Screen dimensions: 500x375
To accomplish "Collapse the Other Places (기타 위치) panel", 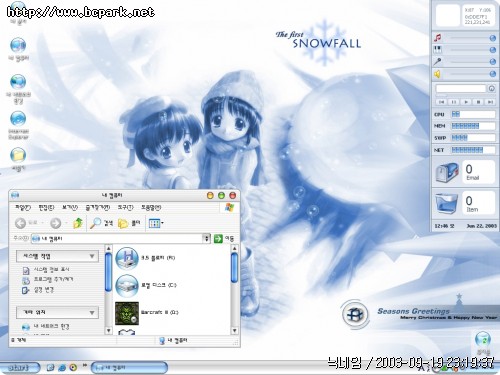I will (92, 313).
